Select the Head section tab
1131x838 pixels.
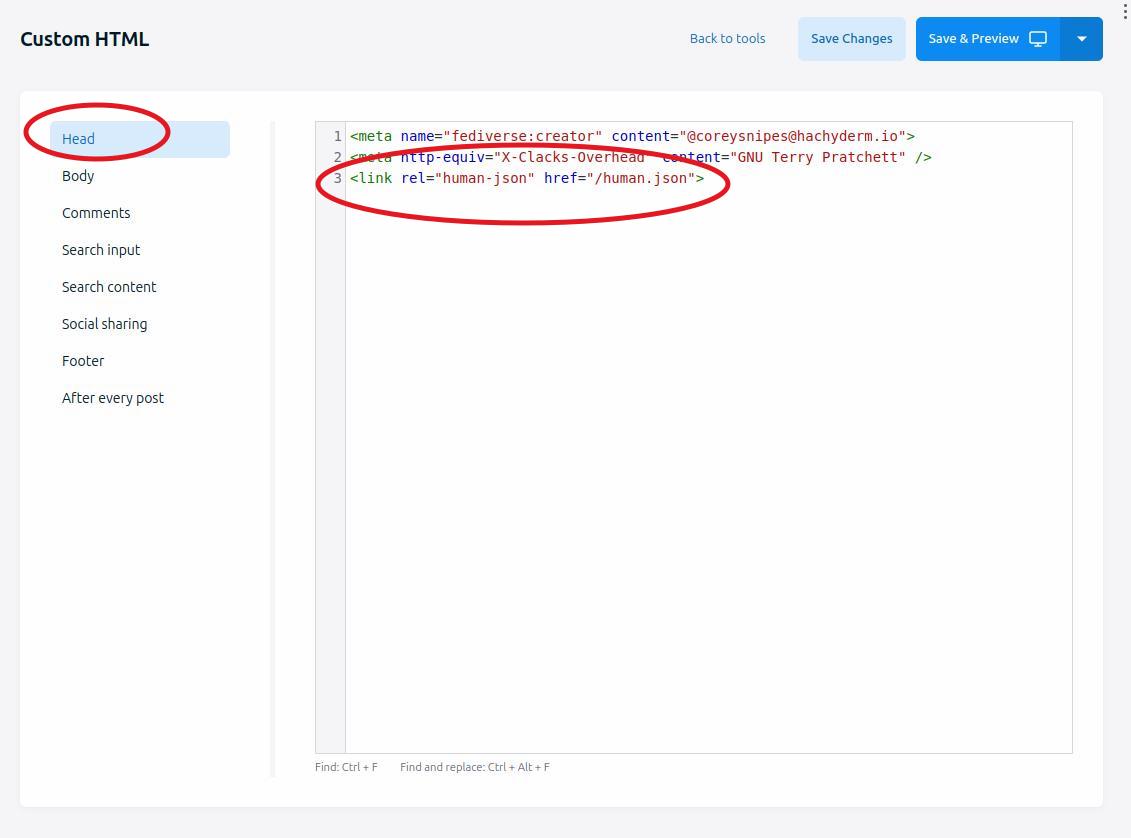pos(79,139)
